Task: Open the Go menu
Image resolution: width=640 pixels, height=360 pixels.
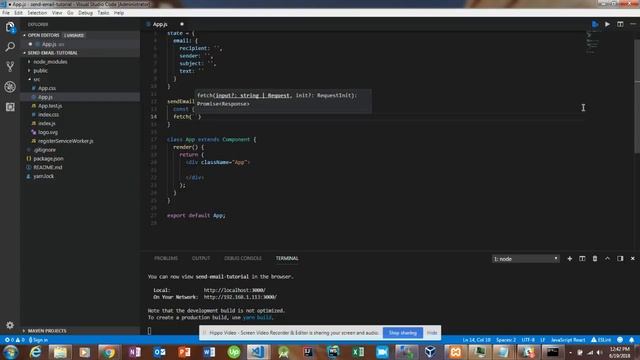Action: tap(70, 13)
